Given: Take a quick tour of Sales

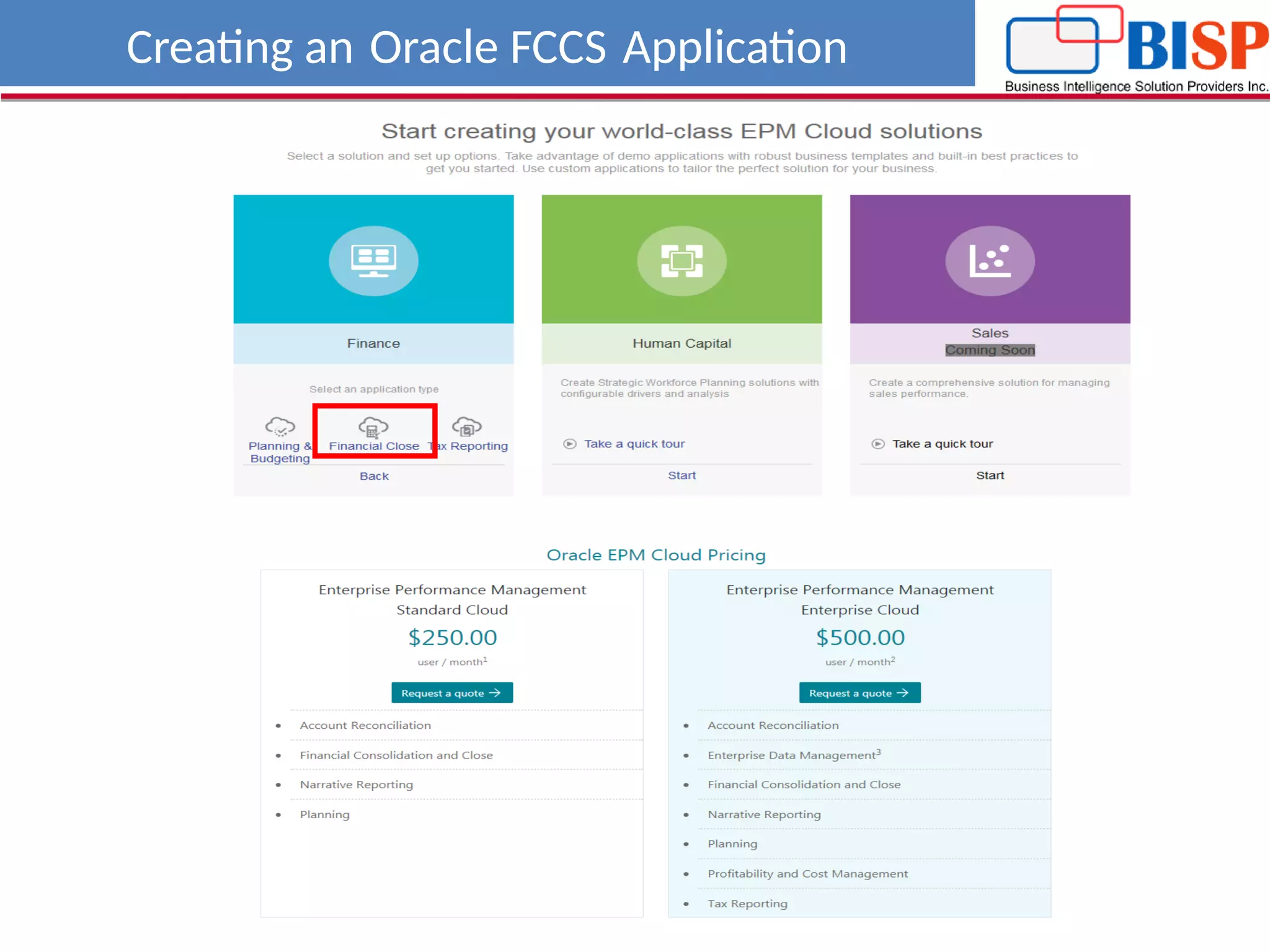Looking at the screenshot, I should click(943, 444).
